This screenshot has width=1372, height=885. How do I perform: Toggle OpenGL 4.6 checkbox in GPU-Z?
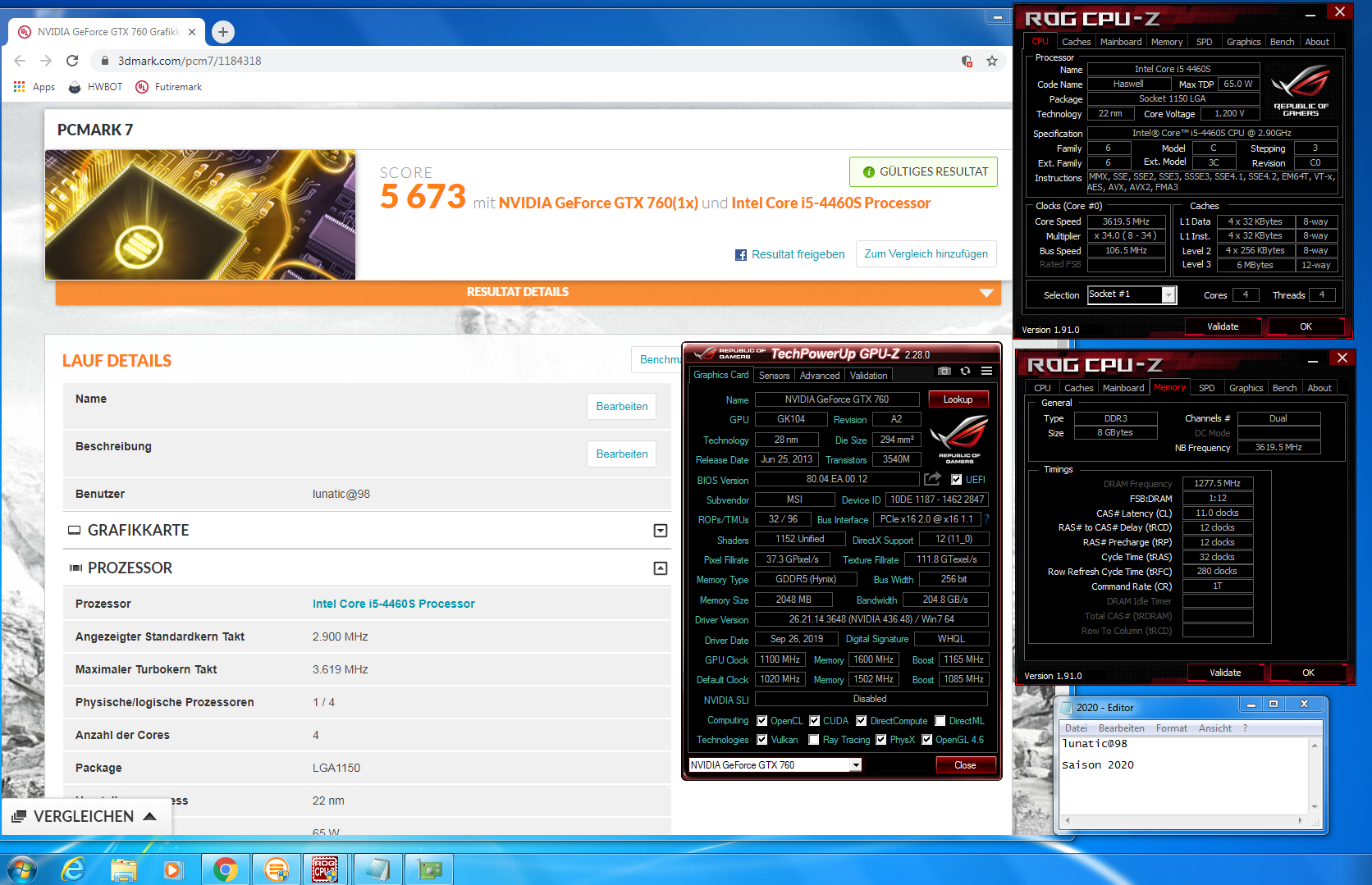point(926,740)
